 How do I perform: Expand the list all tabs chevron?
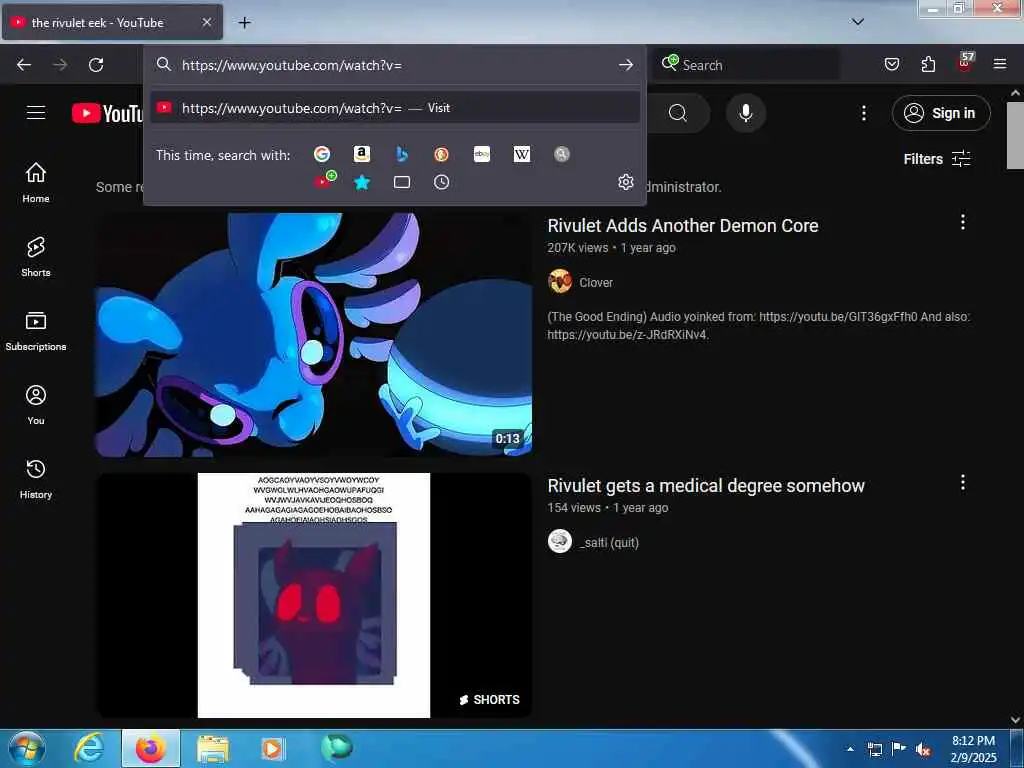(x=858, y=22)
